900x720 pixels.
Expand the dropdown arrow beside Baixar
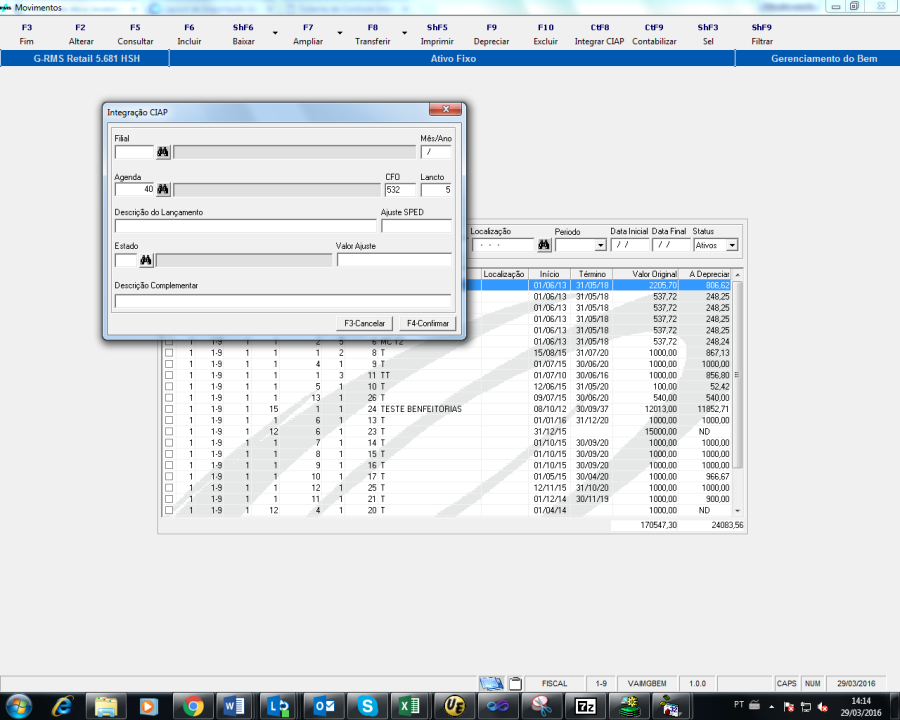click(275, 33)
